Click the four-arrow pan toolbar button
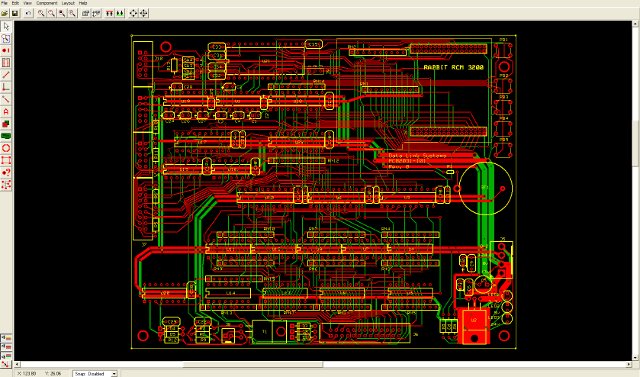 133,13
